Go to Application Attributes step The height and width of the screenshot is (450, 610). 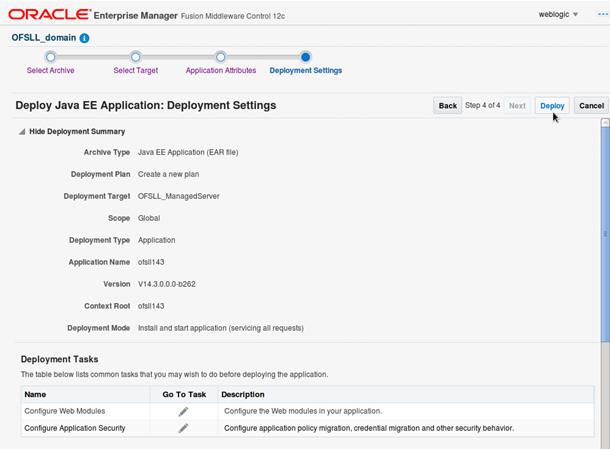(x=221, y=70)
